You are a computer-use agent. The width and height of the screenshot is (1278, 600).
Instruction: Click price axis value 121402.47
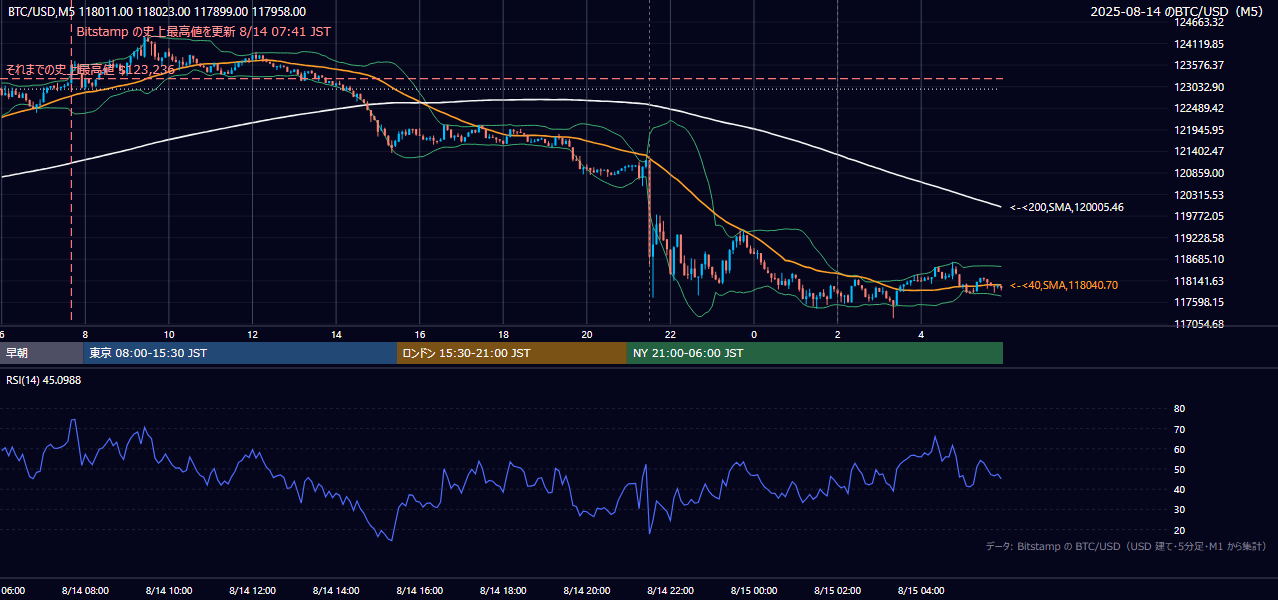1200,151
